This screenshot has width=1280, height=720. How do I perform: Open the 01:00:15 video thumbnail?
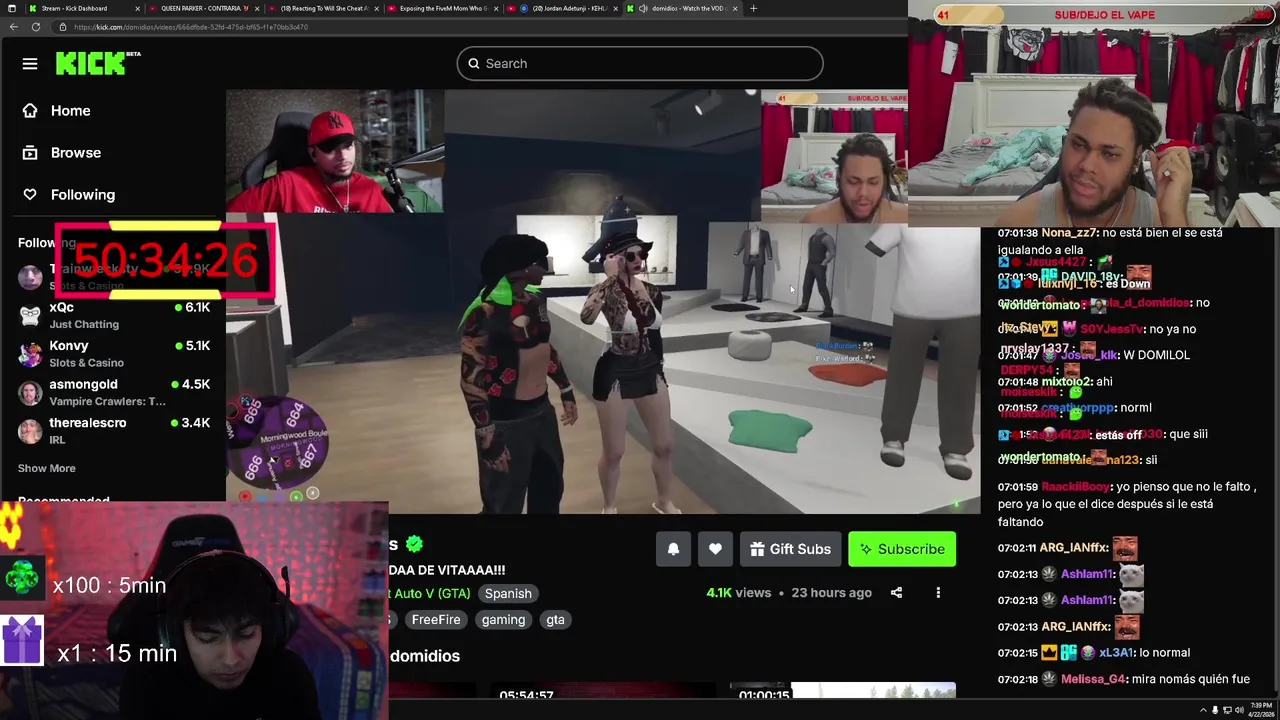[841, 690]
